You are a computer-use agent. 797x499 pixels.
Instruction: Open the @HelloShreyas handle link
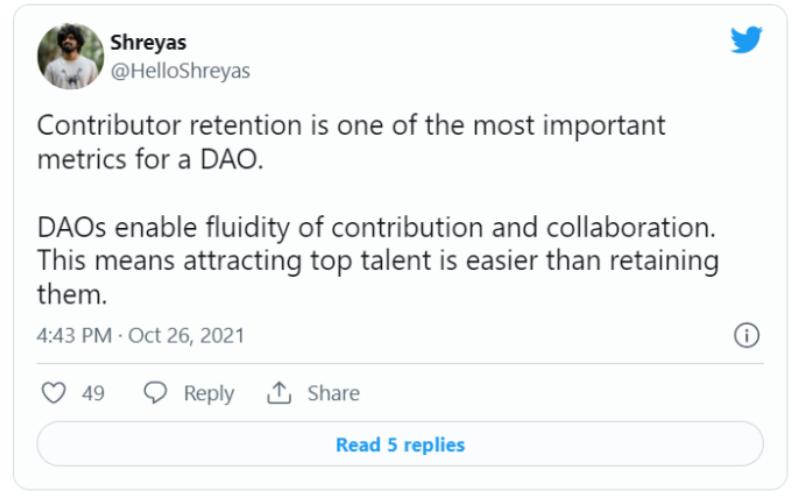tap(180, 71)
